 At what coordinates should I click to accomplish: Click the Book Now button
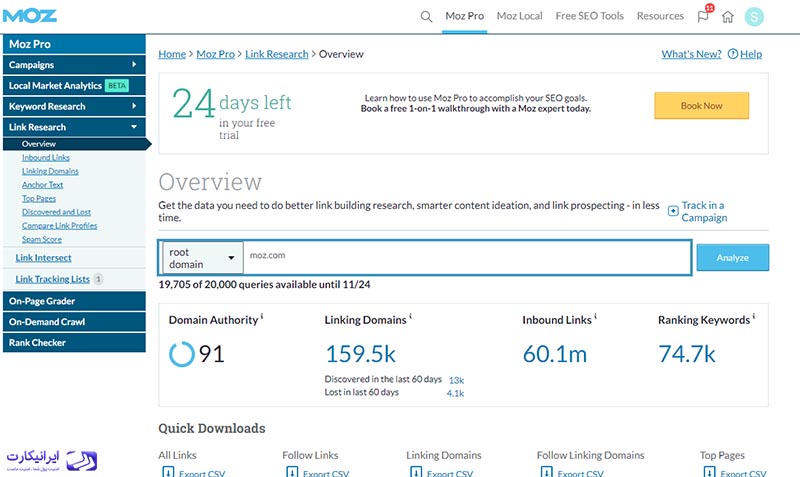pos(702,106)
